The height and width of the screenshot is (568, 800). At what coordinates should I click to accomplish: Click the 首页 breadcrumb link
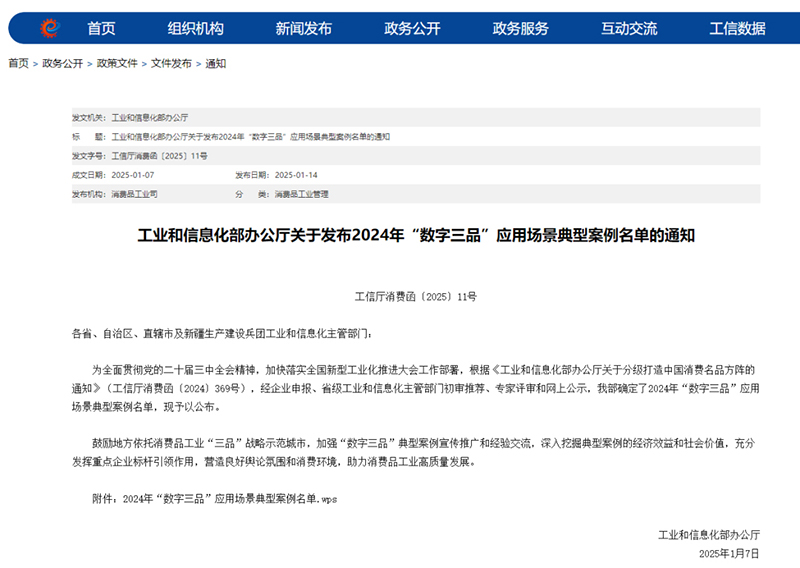tap(18, 63)
